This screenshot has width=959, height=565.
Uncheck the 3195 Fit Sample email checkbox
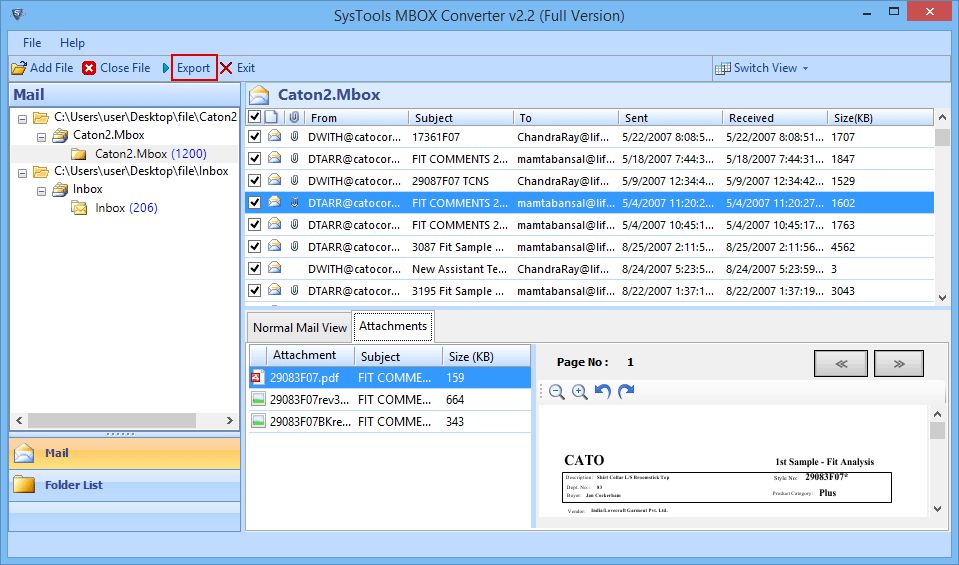pos(255,290)
